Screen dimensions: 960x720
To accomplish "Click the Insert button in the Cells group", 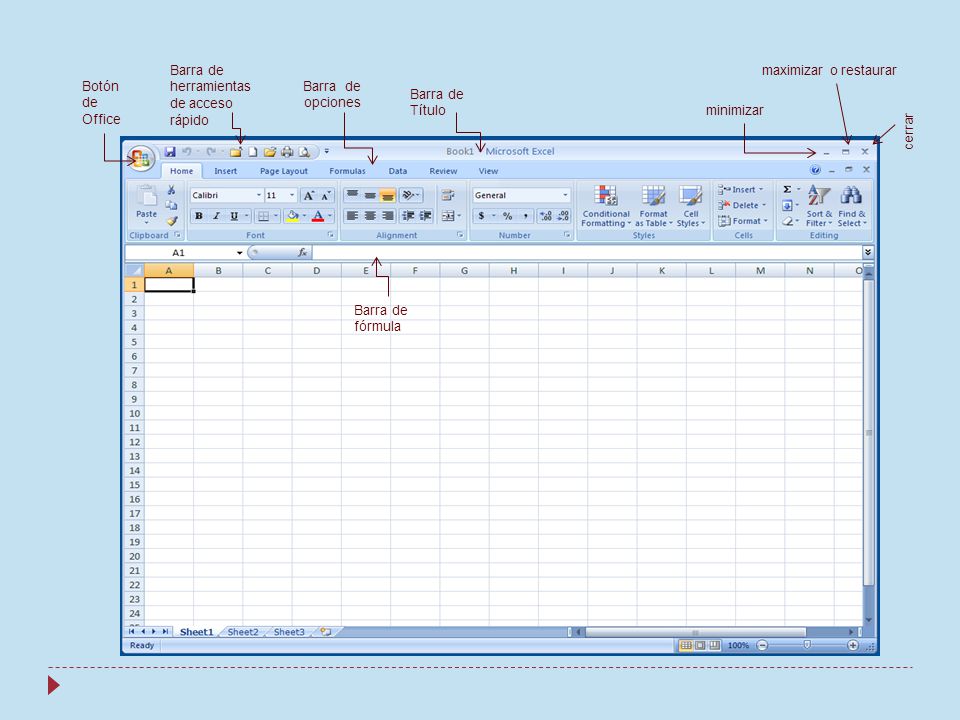I will (x=741, y=189).
